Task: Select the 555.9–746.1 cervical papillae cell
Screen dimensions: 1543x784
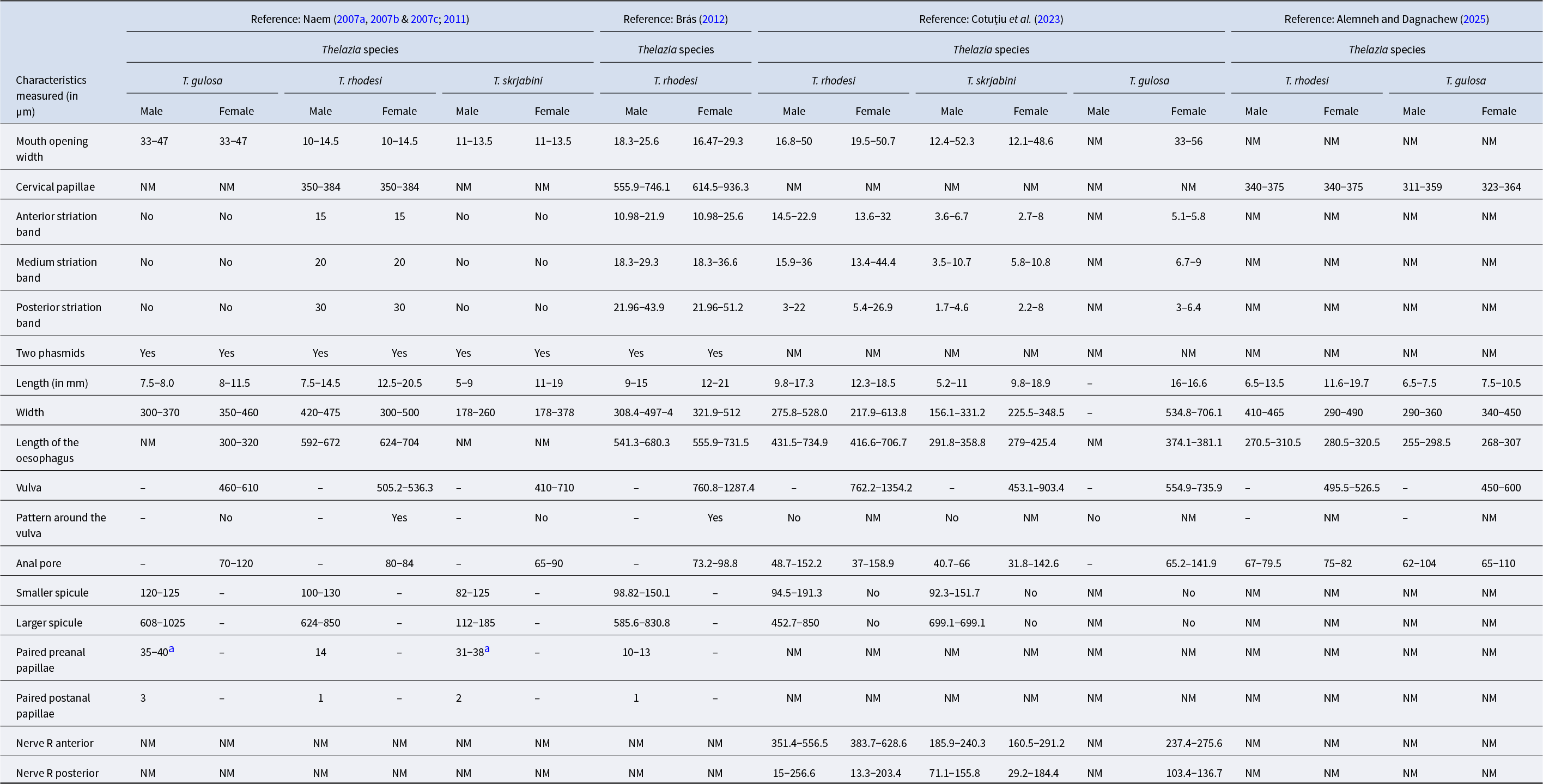Action: pyautogui.click(x=641, y=187)
